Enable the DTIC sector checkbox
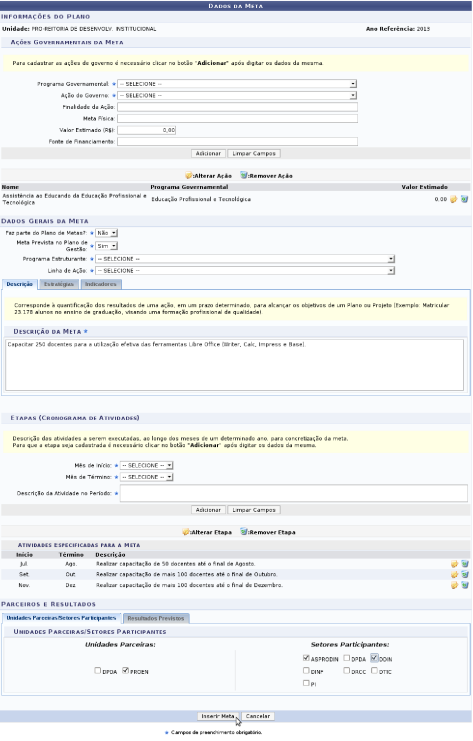Image resolution: width=473 pixels, height=741 pixels. 374,671
